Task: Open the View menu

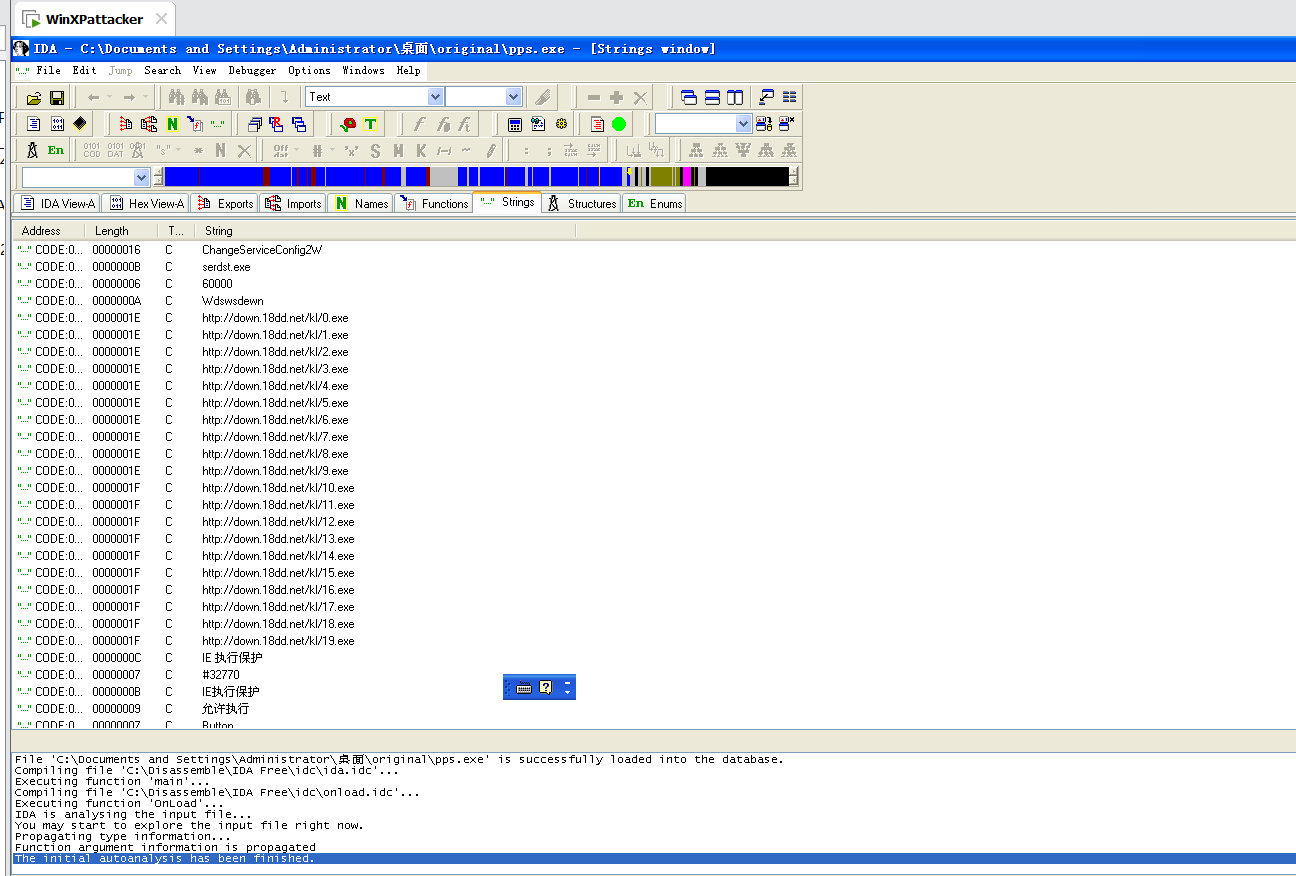Action: click(x=204, y=71)
